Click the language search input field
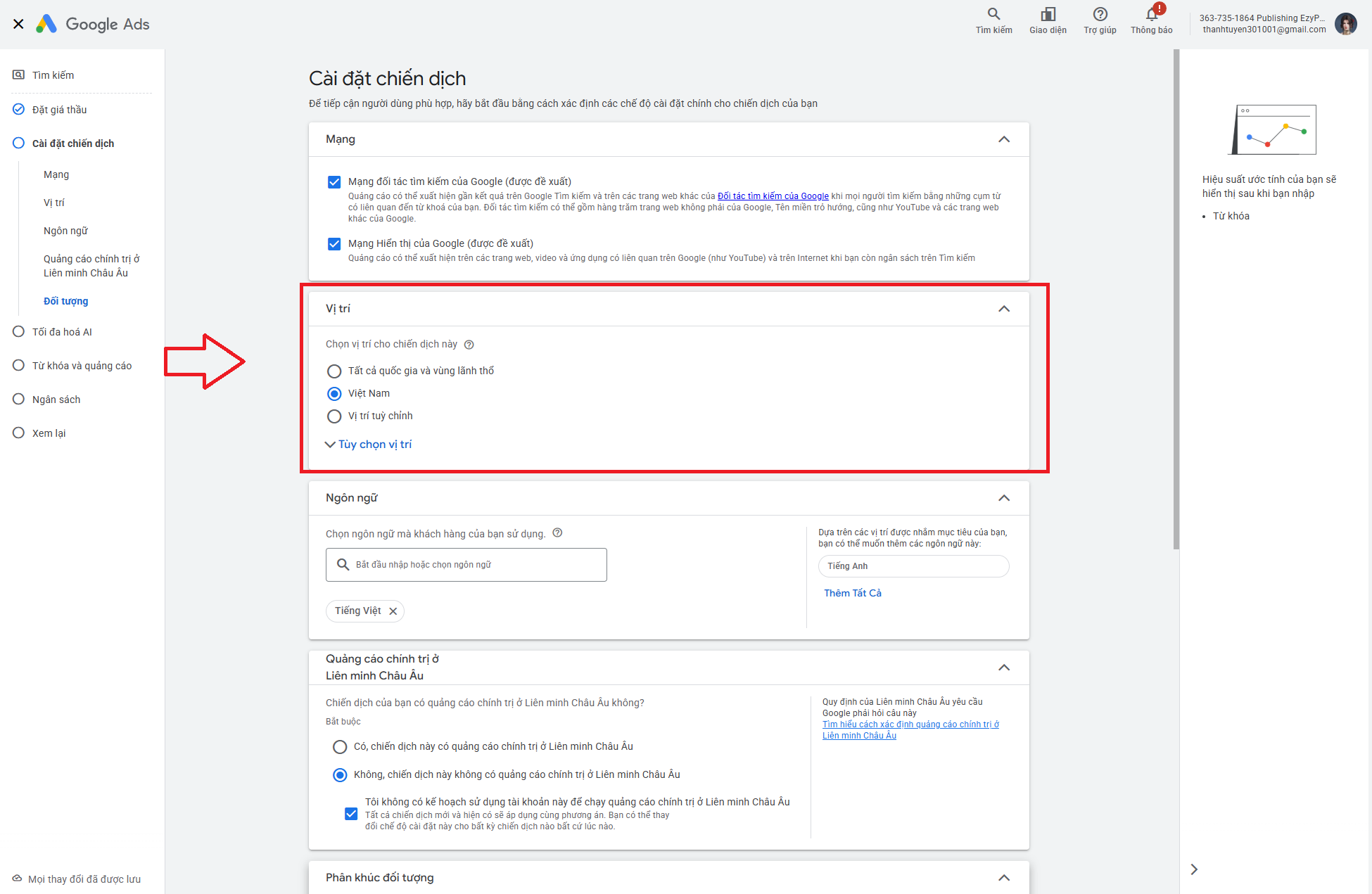The image size is (1372, 894). pos(466,565)
